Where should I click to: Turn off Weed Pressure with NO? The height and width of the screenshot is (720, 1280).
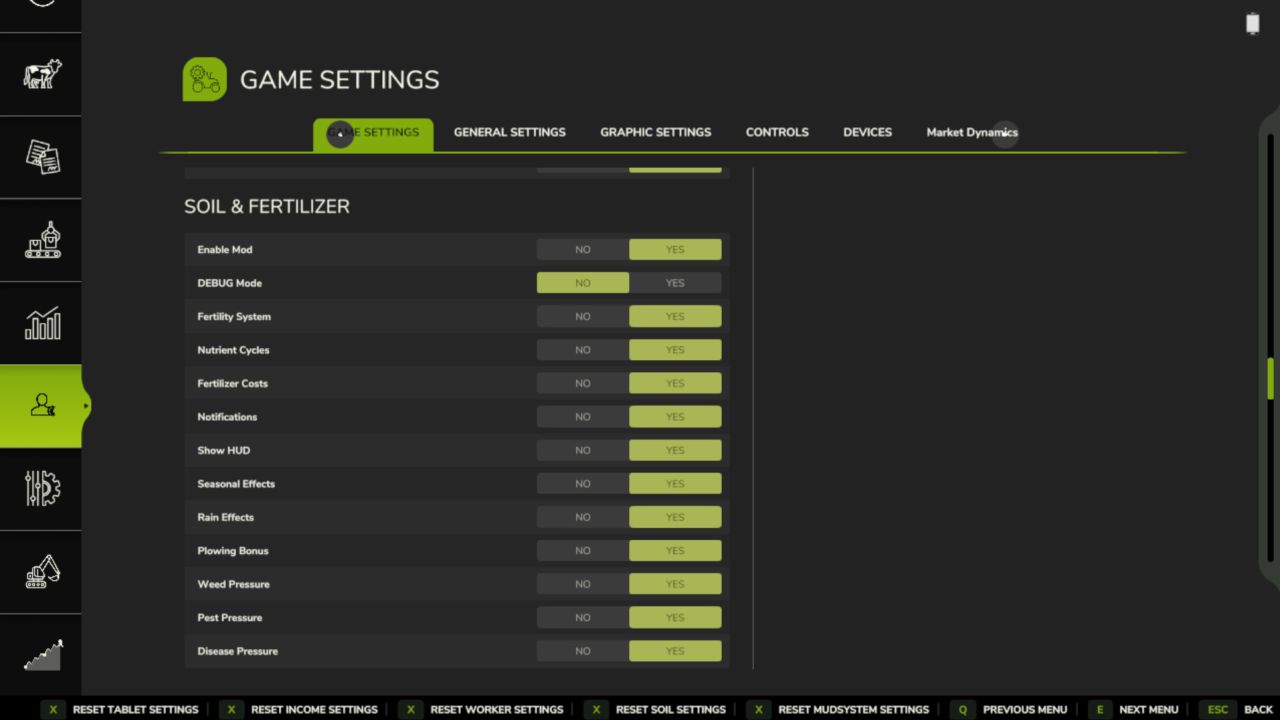coord(583,584)
